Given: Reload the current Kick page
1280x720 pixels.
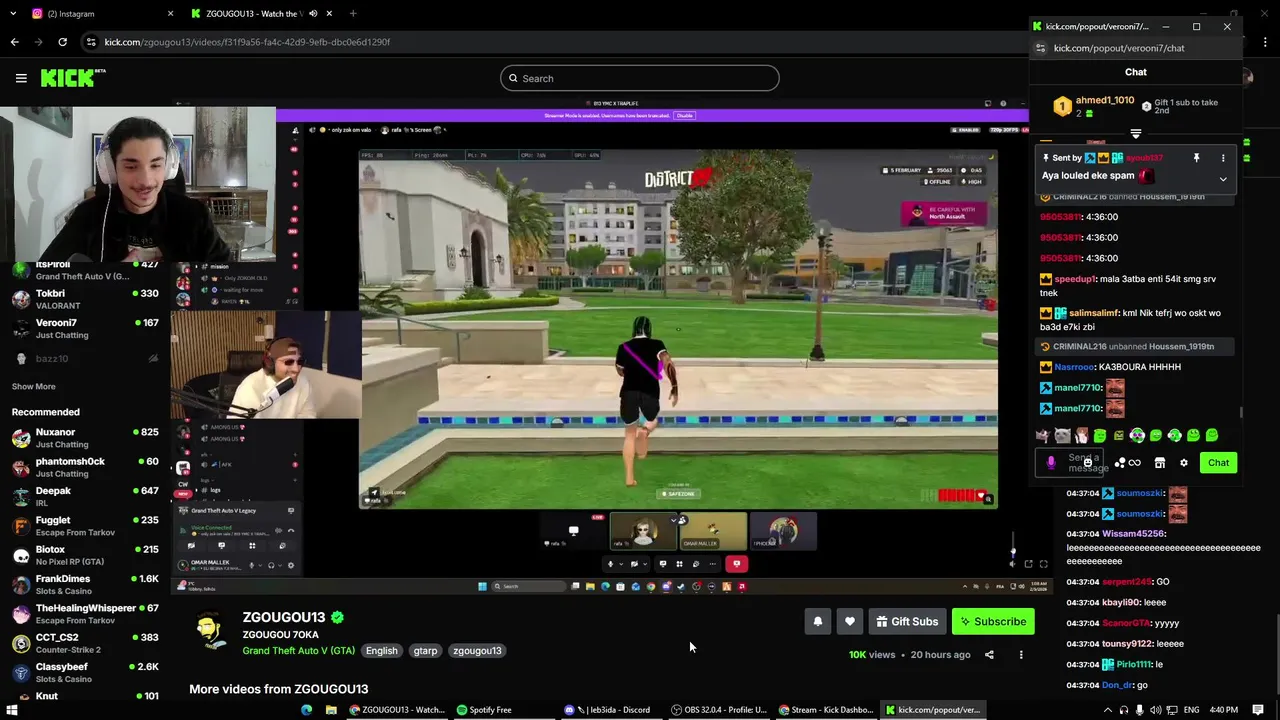Looking at the screenshot, I should pos(62,42).
